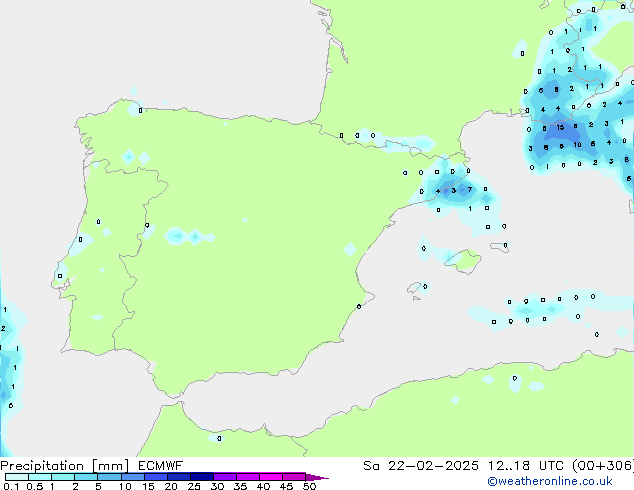Click the '10' precipitation value on the map

click(577, 144)
